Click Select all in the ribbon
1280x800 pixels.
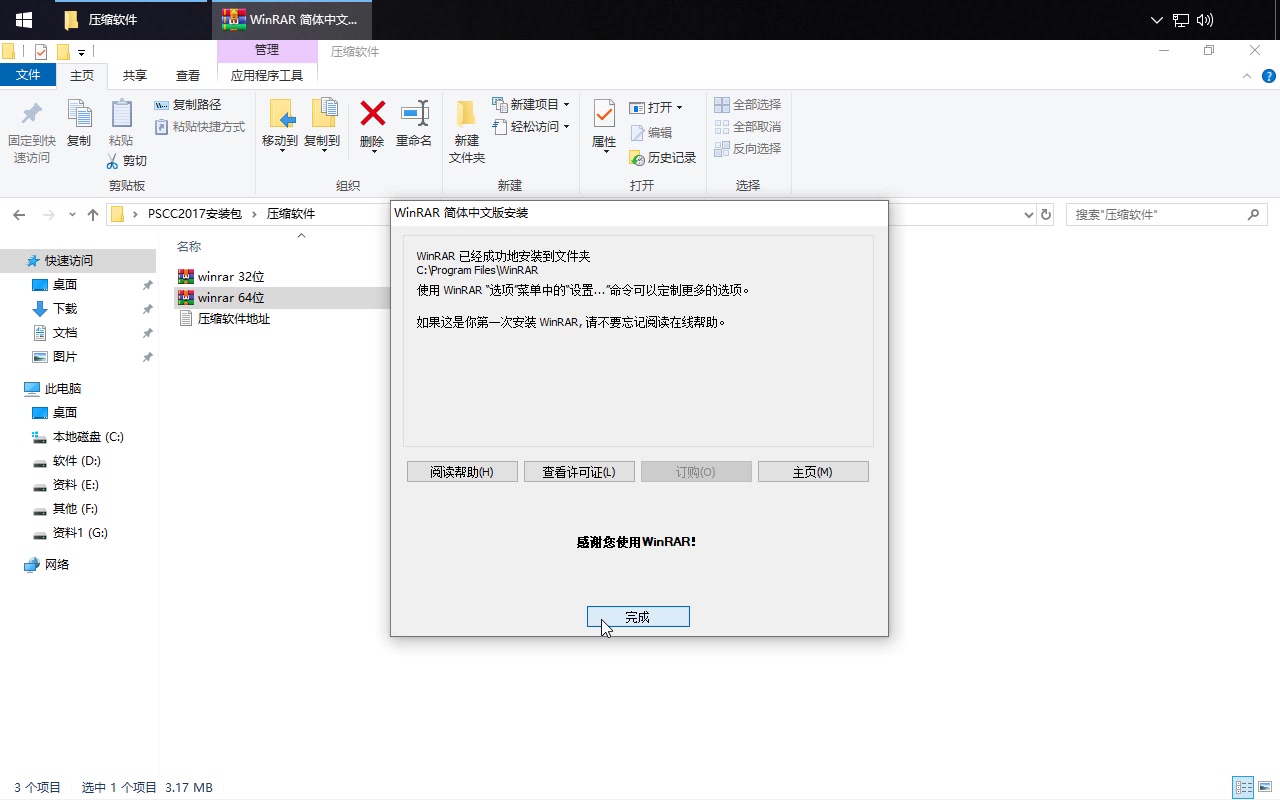(x=748, y=104)
